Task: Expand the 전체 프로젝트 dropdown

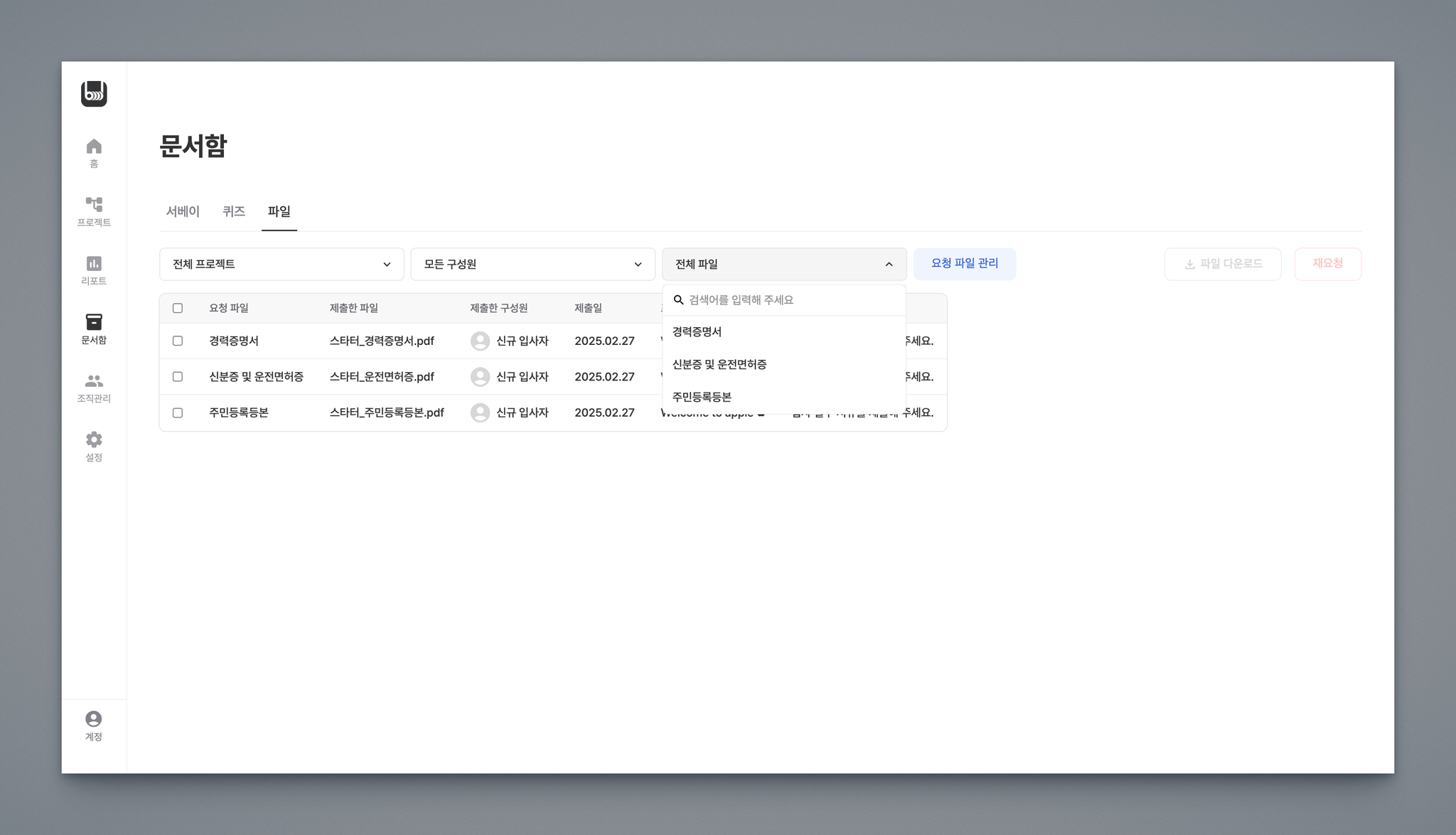Action: point(282,265)
